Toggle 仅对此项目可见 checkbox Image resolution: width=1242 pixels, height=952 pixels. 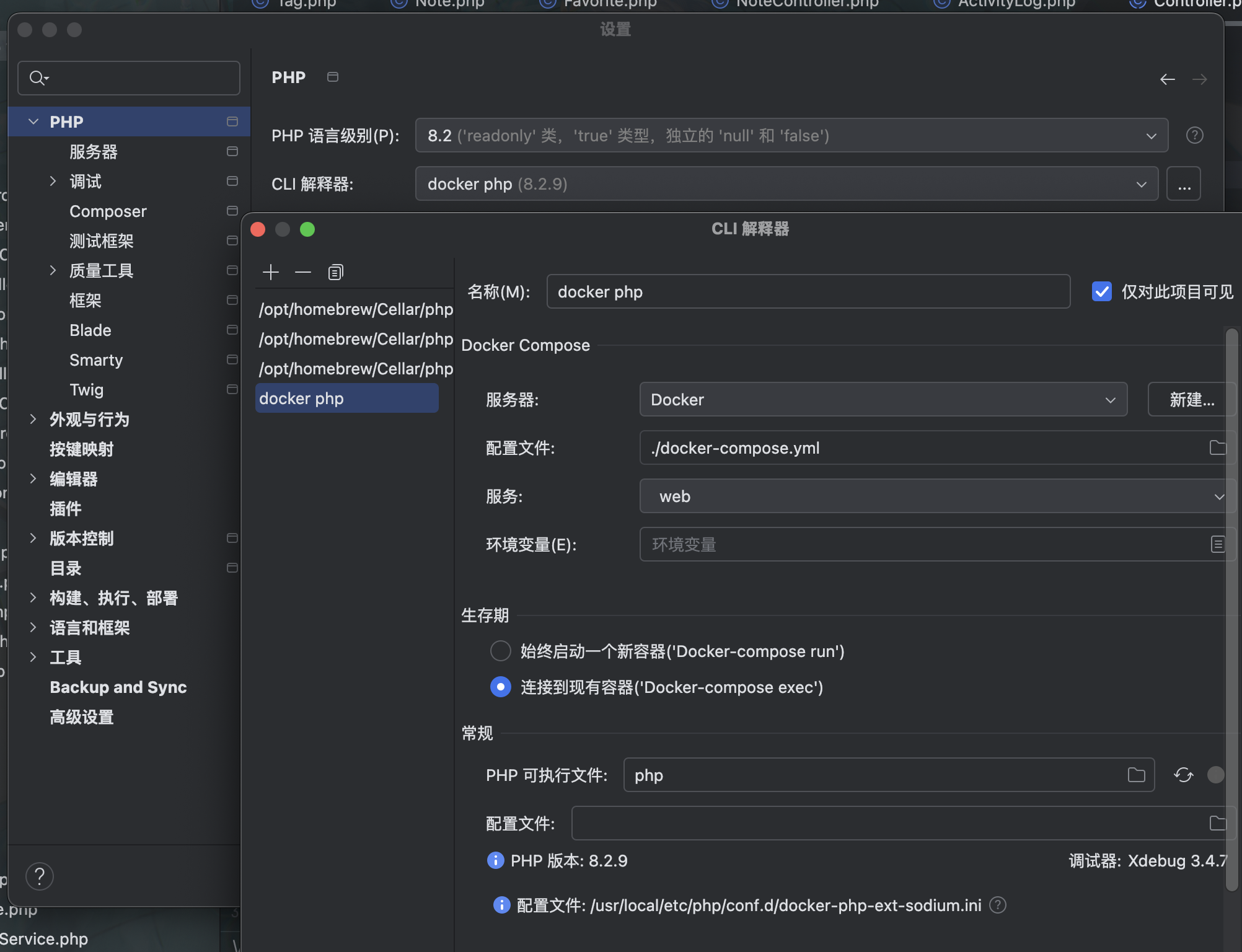pyautogui.click(x=1102, y=291)
